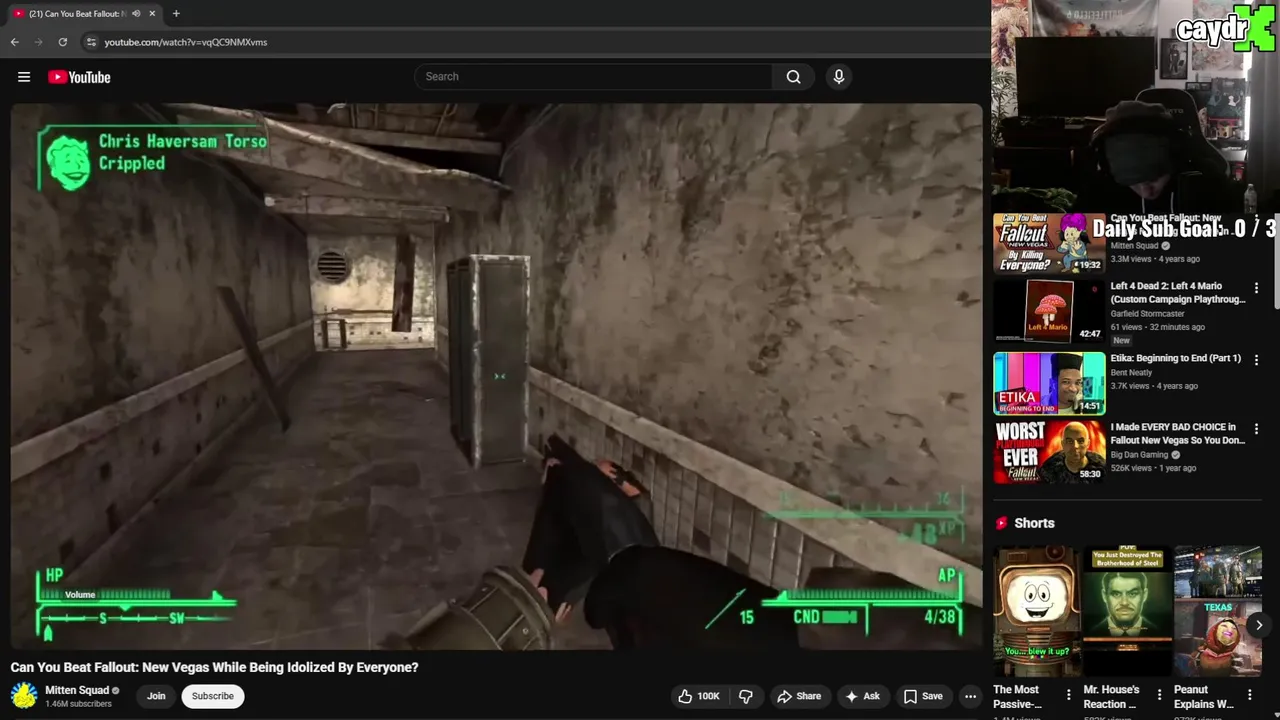The image size is (1280, 720).
Task: Click the 100K like count
Action: 708,696
